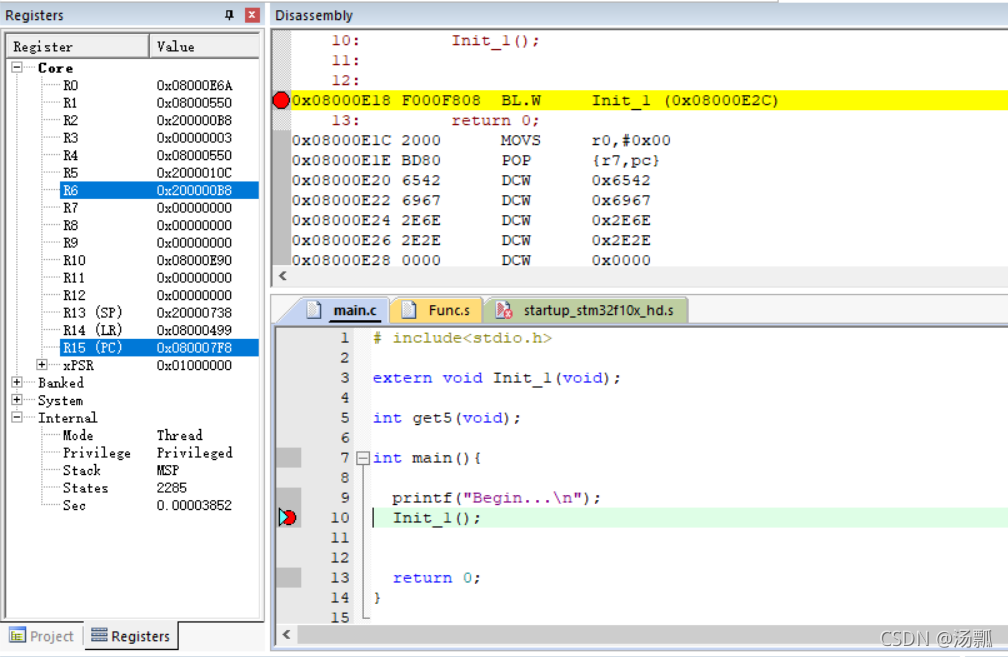Toggle the breakpoint on source line 10
The width and height of the screenshot is (1008, 657).
288,518
